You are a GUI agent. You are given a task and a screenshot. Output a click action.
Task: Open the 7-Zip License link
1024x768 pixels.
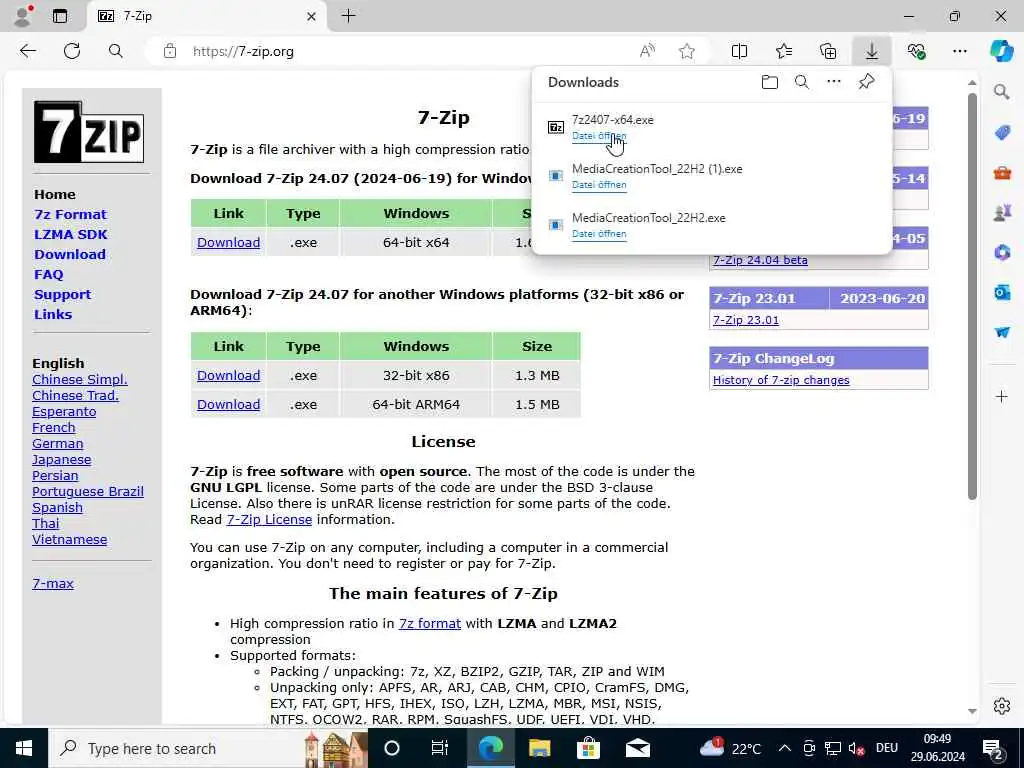pyautogui.click(x=269, y=519)
